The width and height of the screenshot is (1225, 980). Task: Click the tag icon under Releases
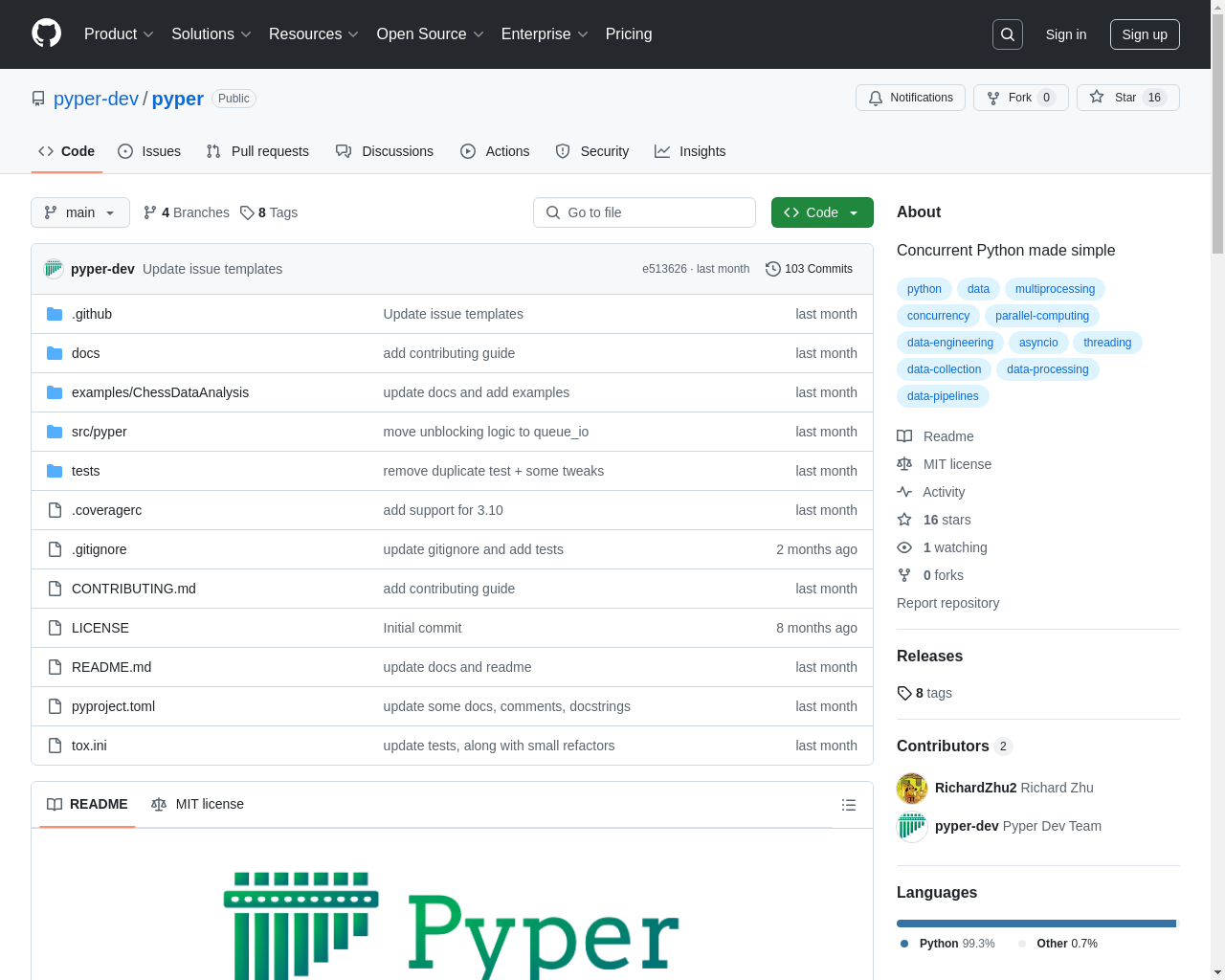(x=904, y=693)
